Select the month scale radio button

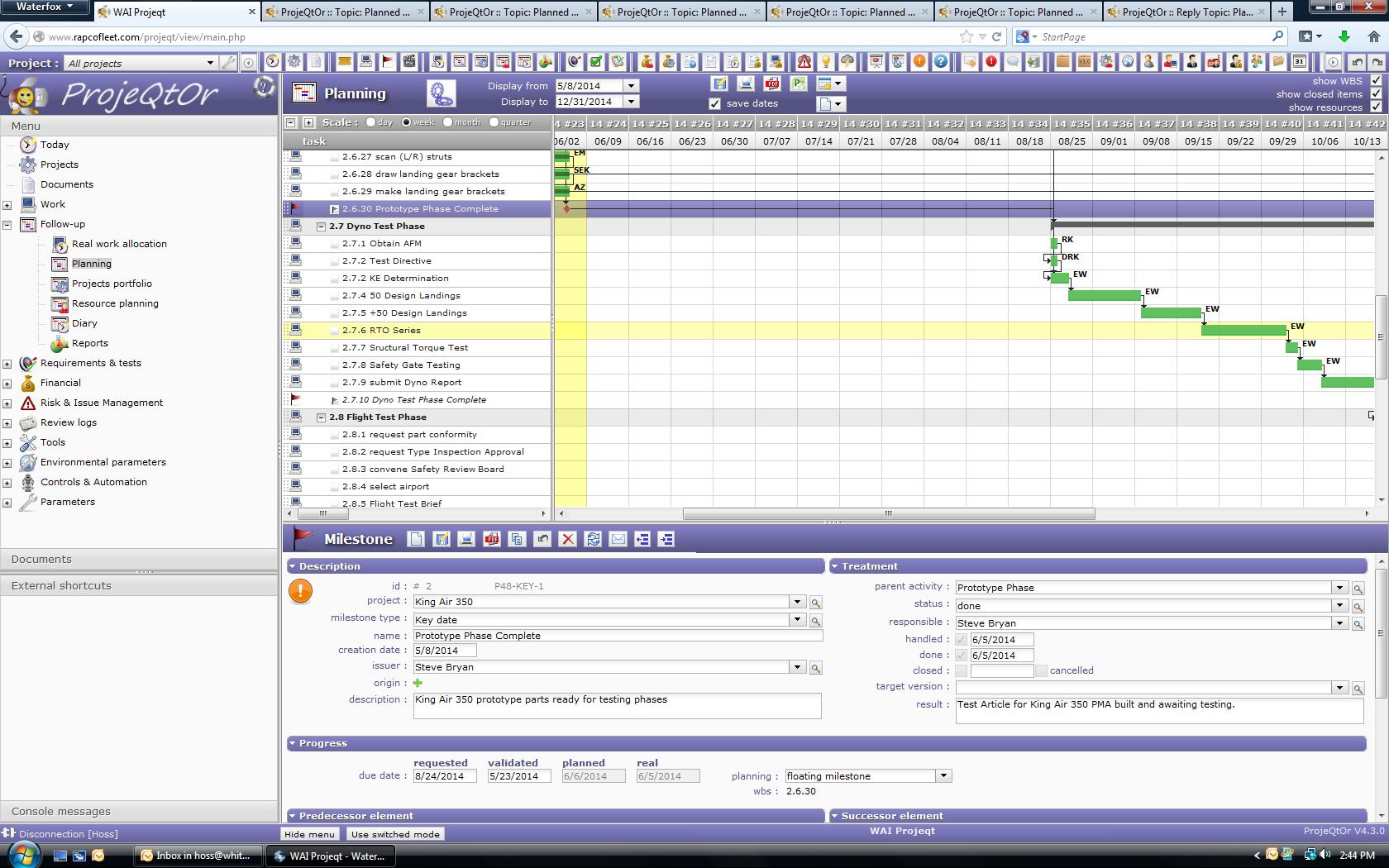point(448,122)
